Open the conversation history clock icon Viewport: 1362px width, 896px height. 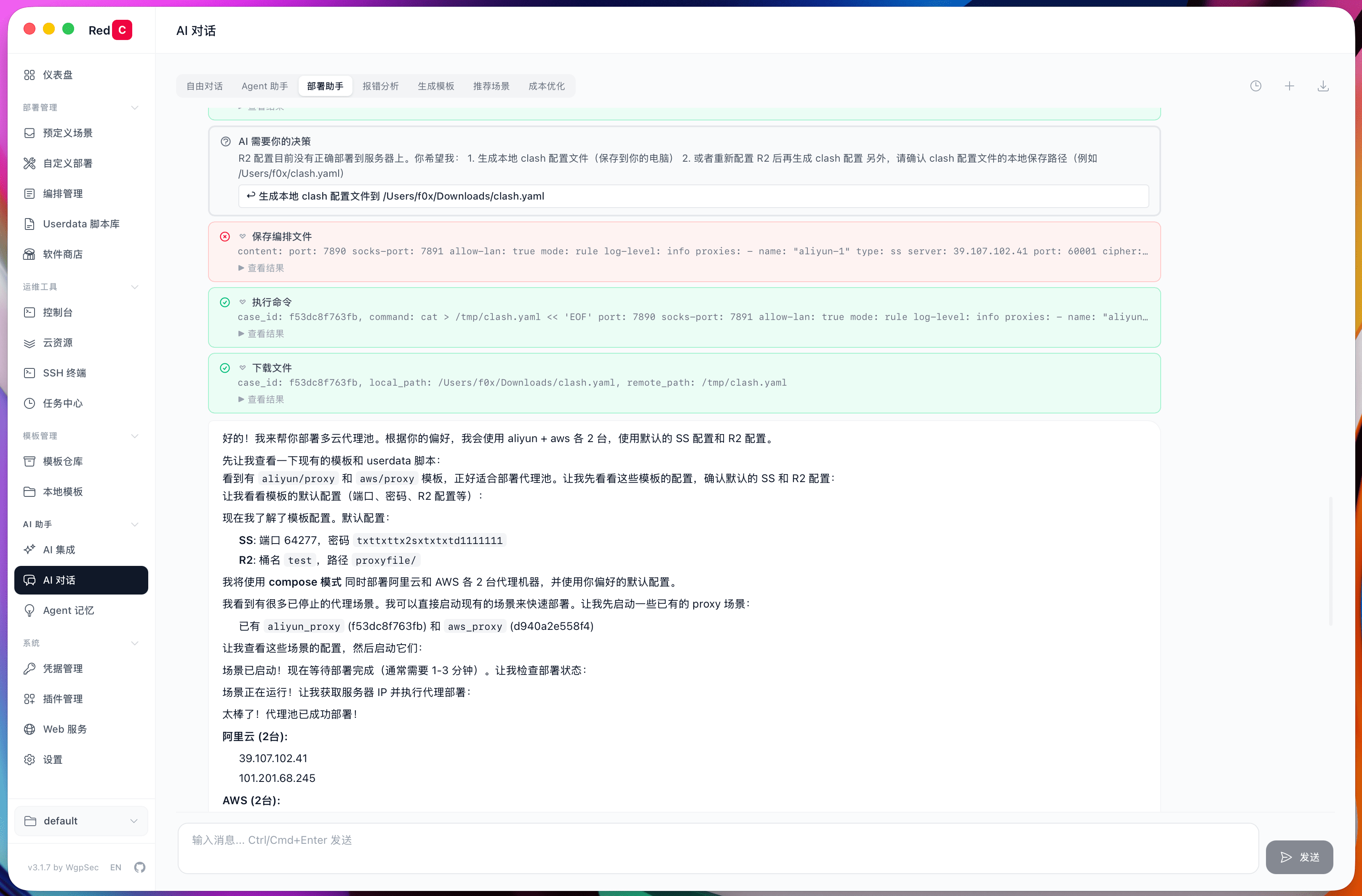click(1255, 85)
